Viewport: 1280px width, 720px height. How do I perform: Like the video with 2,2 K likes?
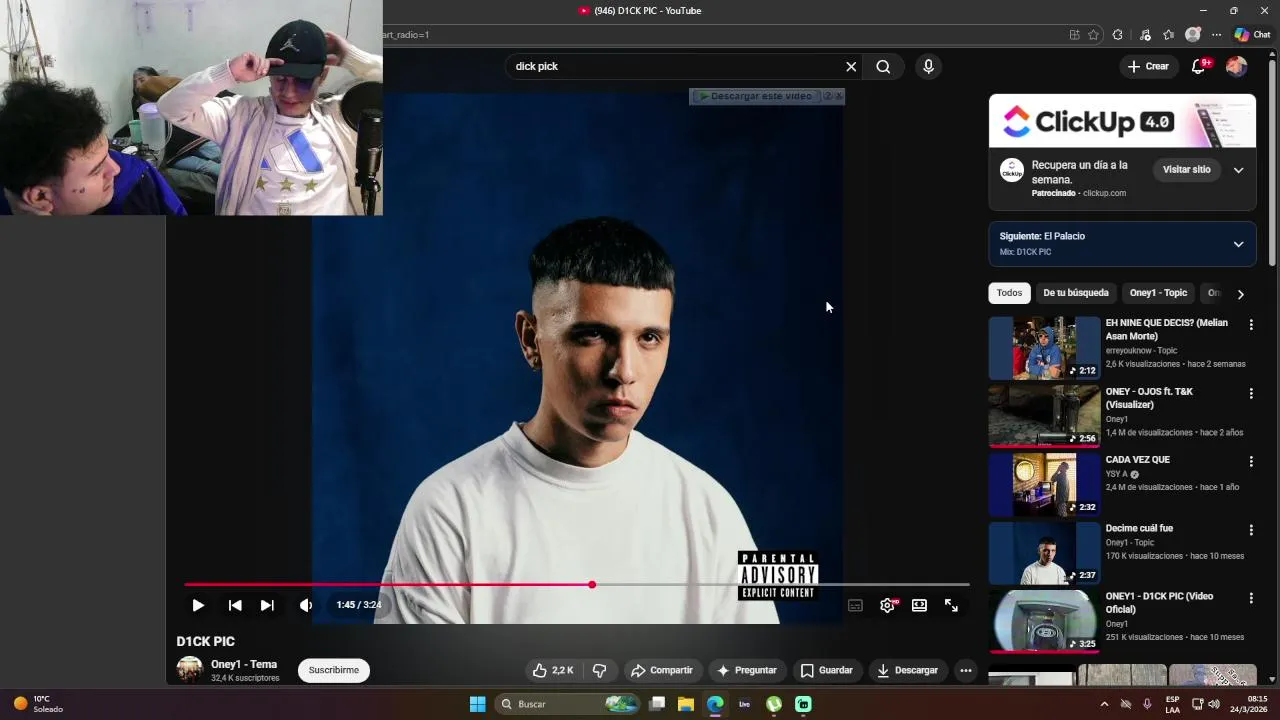coord(553,670)
